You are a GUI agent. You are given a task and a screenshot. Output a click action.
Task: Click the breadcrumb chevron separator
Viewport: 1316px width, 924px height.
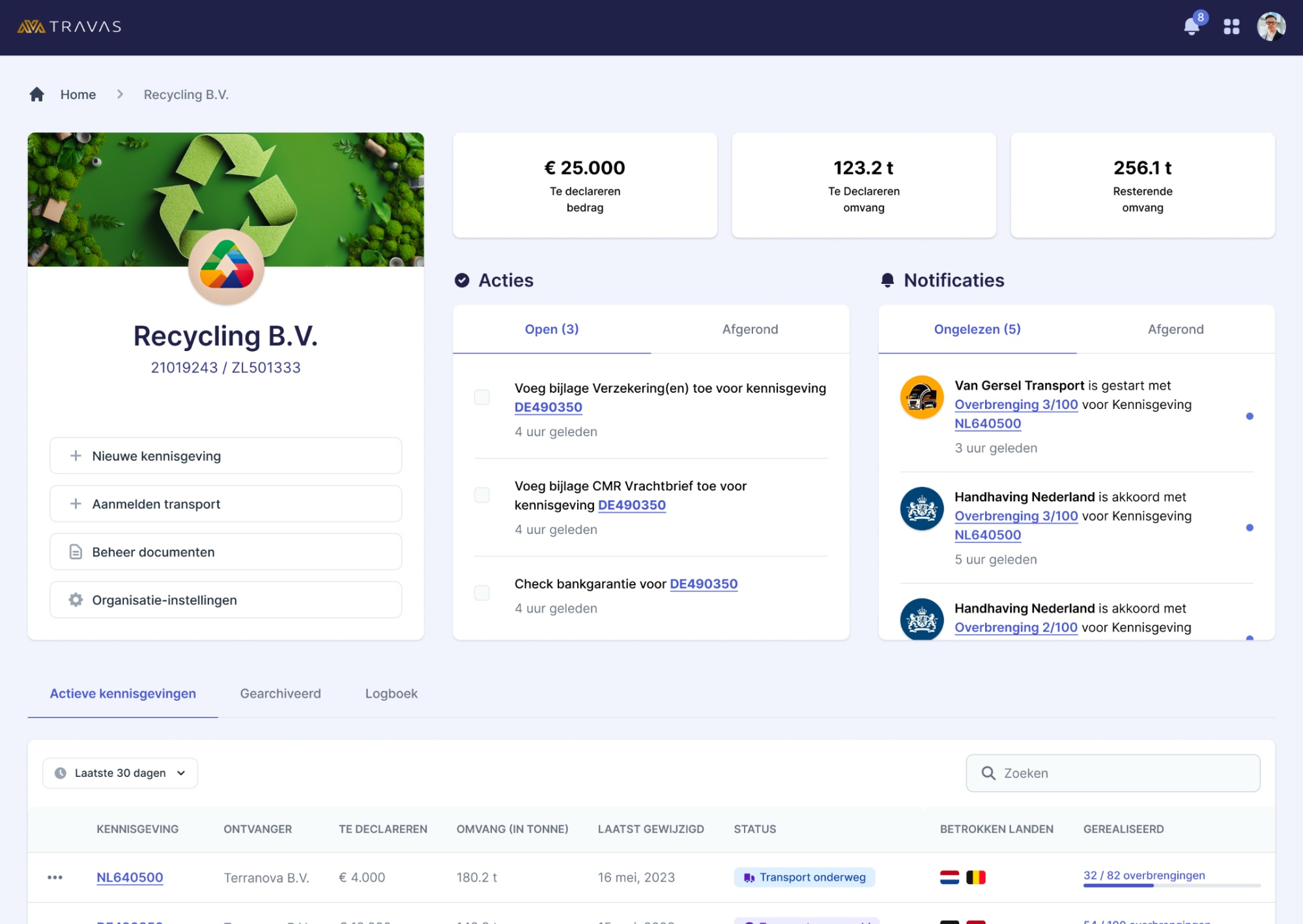tap(121, 95)
